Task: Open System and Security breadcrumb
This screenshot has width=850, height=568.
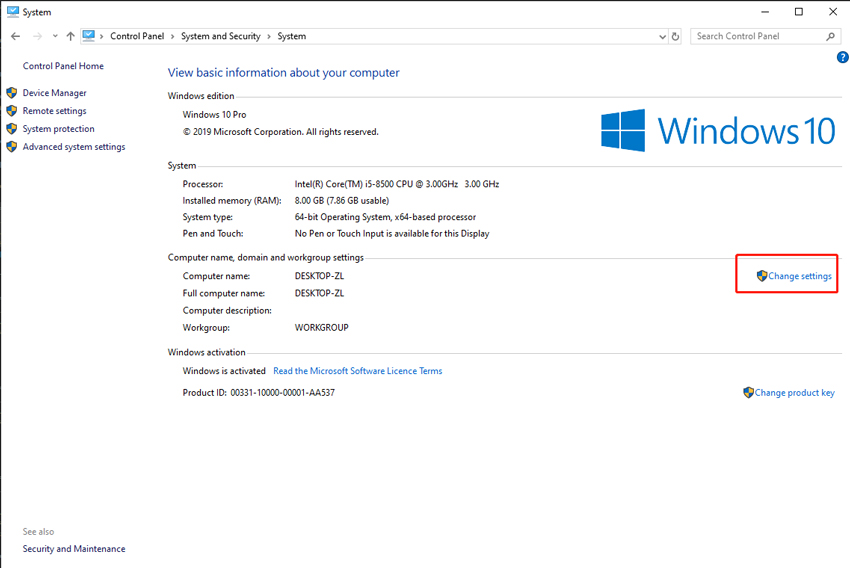Action: [221, 36]
